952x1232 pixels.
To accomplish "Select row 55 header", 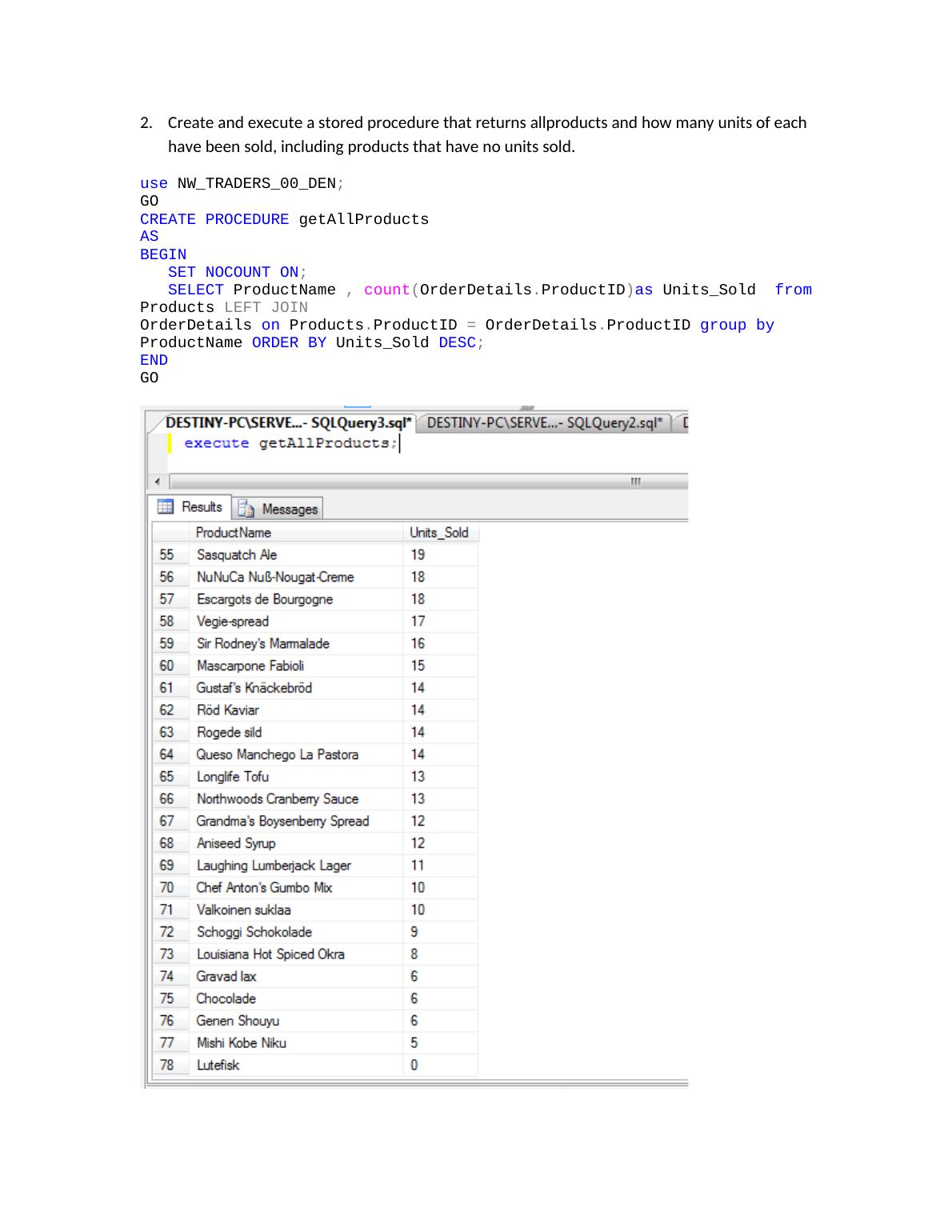I will pos(166,555).
